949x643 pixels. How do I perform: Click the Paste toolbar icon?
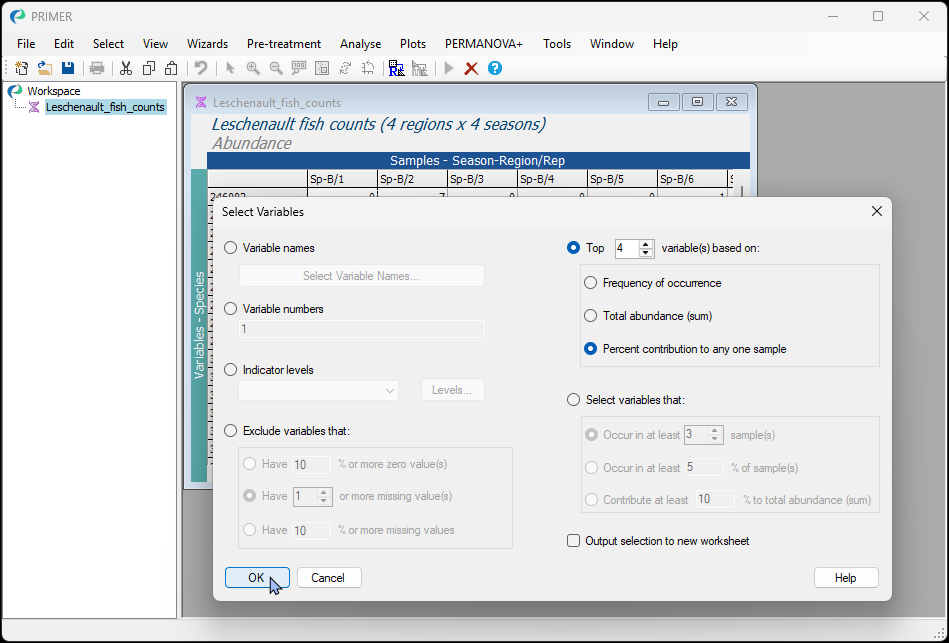[x=172, y=68]
